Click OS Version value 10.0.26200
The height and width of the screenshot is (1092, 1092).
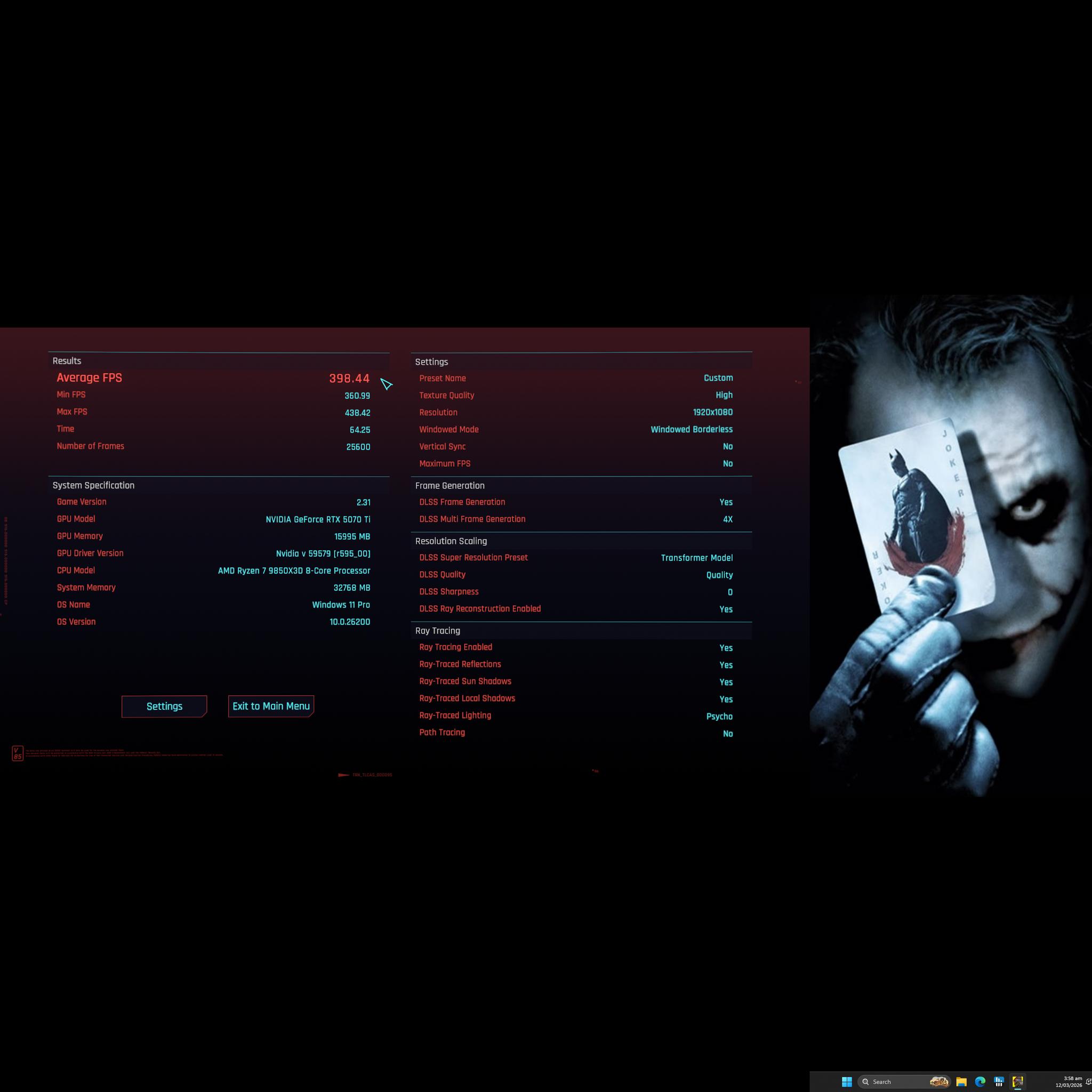point(349,622)
